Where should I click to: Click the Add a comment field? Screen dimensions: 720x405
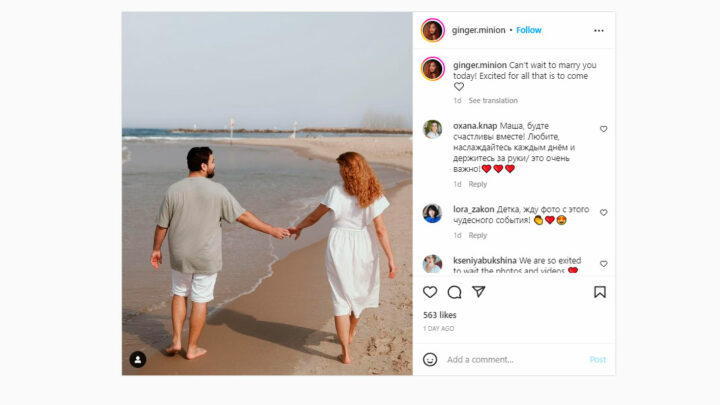pos(514,360)
